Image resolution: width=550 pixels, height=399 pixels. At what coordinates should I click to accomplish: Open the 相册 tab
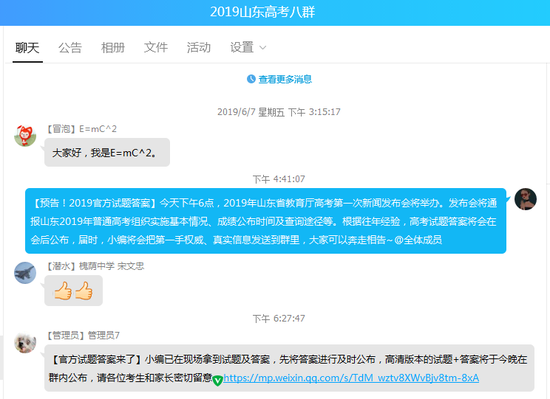pyautogui.click(x=113, y=47)
